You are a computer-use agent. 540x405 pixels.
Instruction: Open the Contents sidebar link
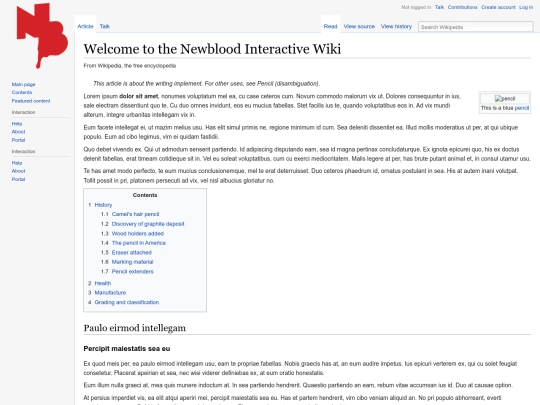pos(22,93)
